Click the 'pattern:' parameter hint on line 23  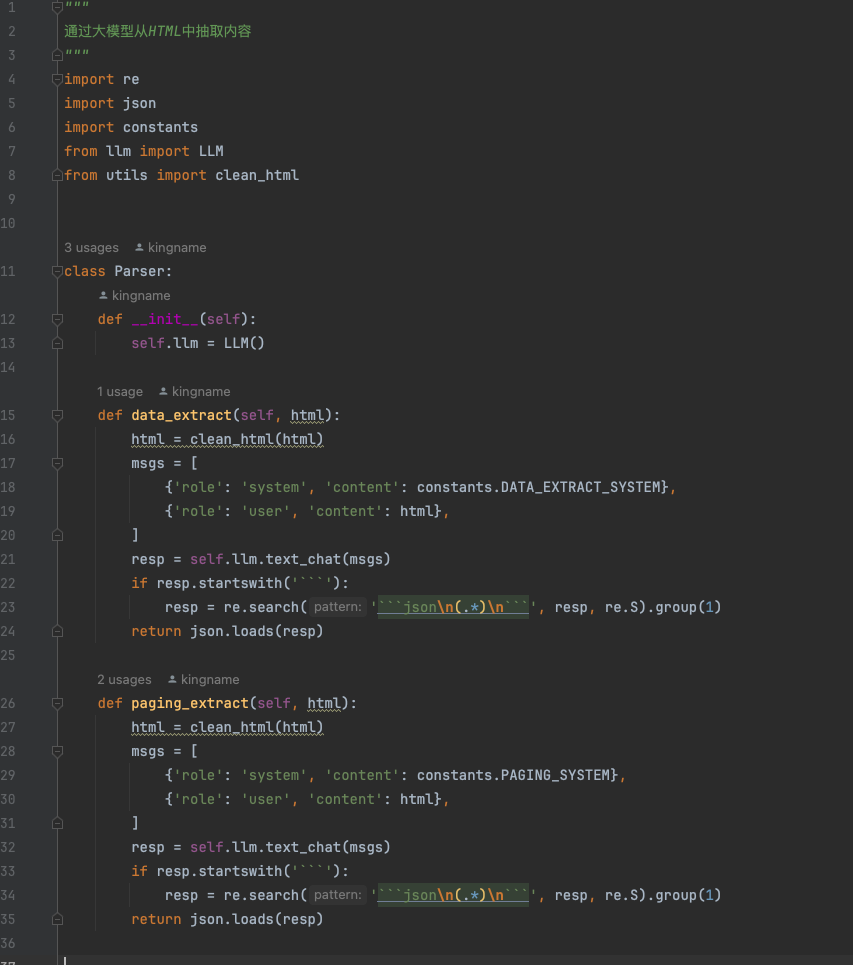(x=338, y=607)
